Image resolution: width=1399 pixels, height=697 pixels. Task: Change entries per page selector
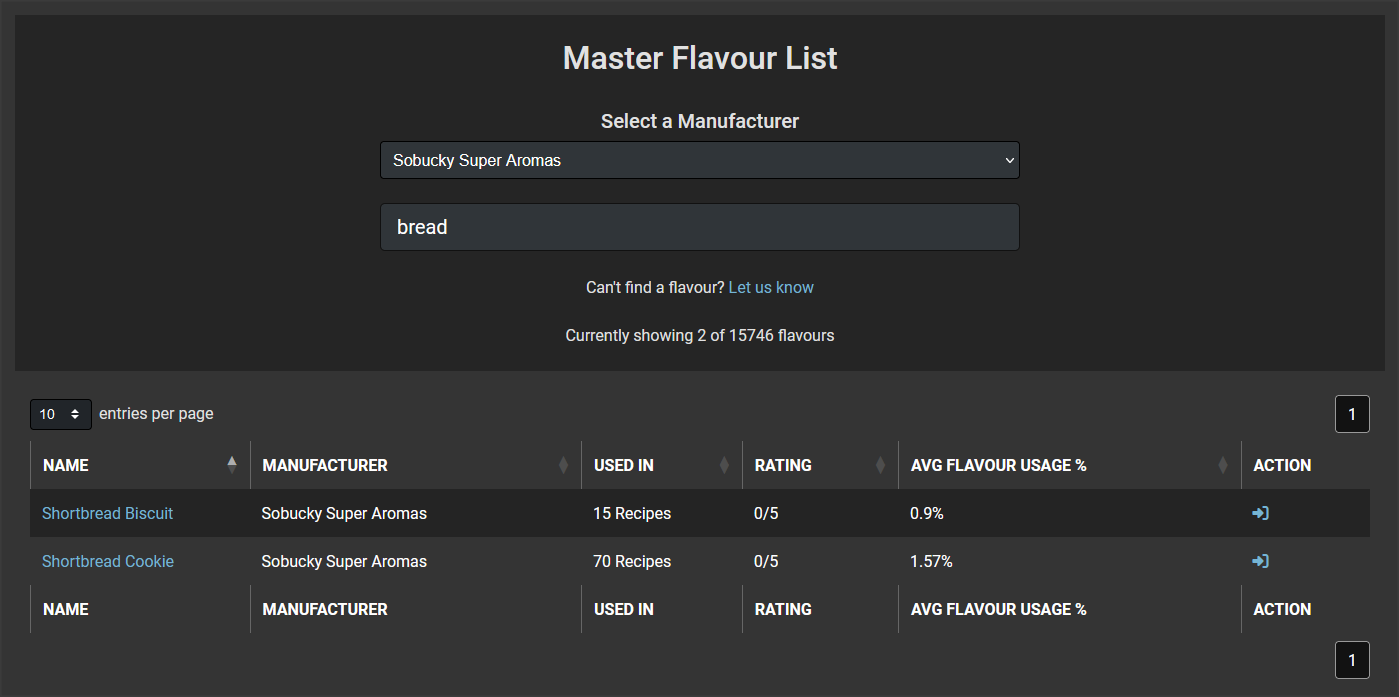[61, 414]
